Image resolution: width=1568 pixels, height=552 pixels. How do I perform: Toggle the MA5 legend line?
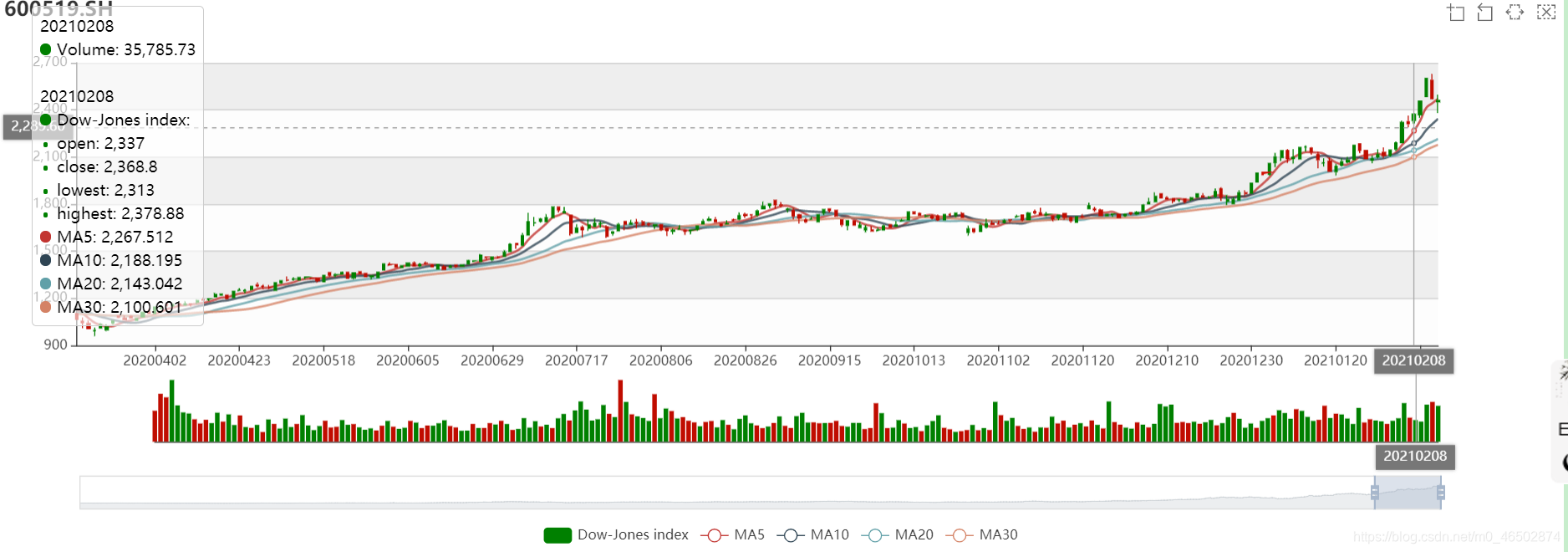click(x=732, y=535)
